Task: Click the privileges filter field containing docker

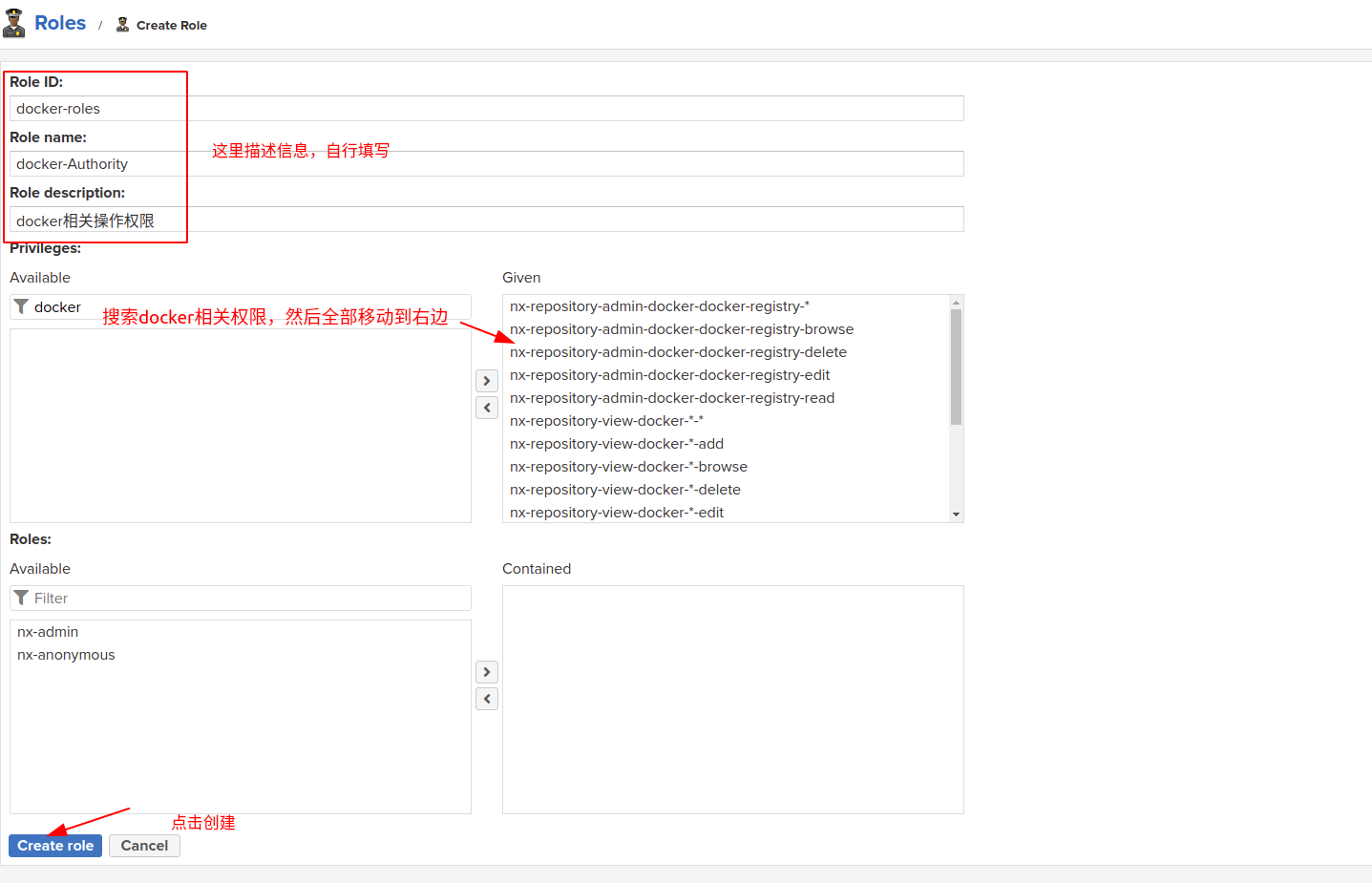Action: (x=241, y=307)
